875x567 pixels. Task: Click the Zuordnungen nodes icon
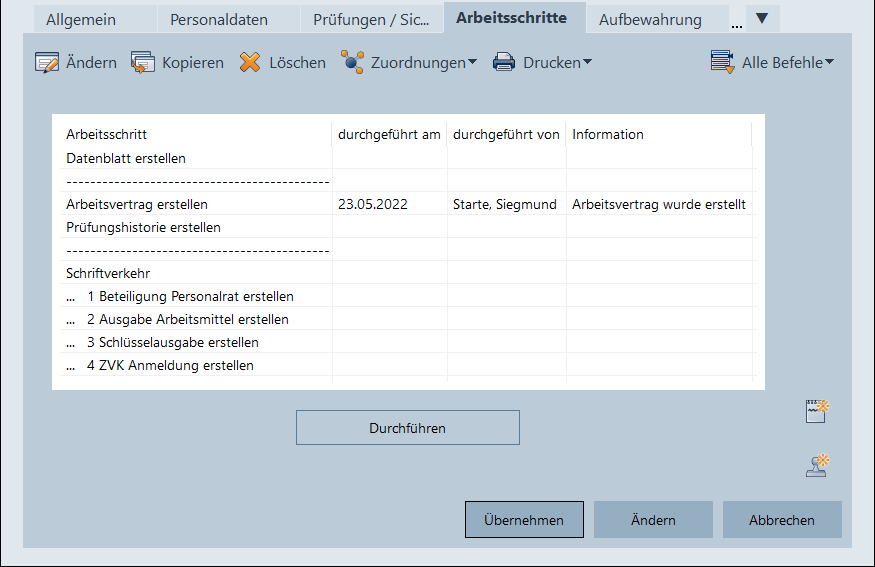(x=352, y=63)
